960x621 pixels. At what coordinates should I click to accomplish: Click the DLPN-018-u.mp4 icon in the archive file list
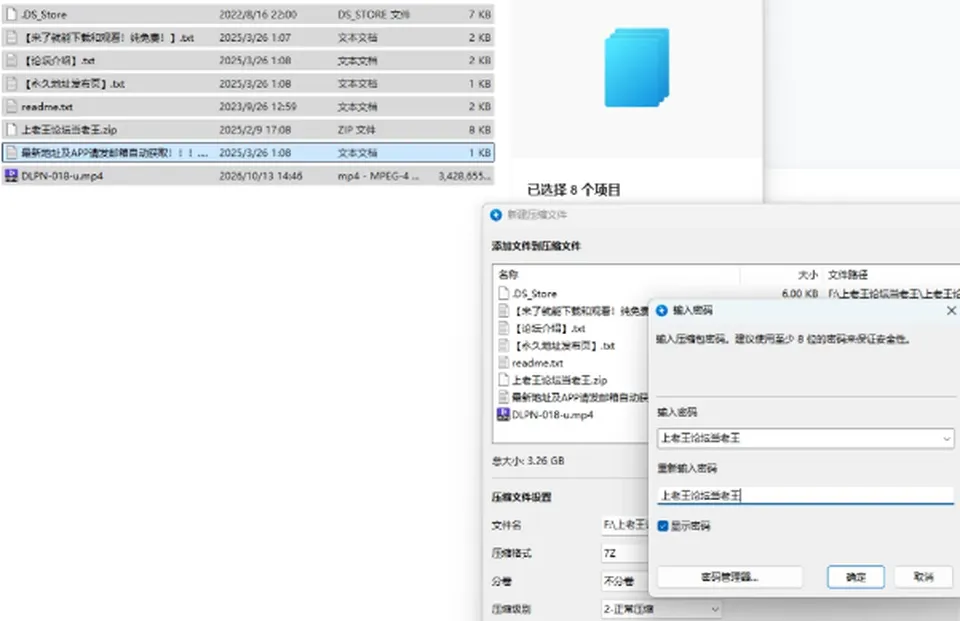point(503,415)
